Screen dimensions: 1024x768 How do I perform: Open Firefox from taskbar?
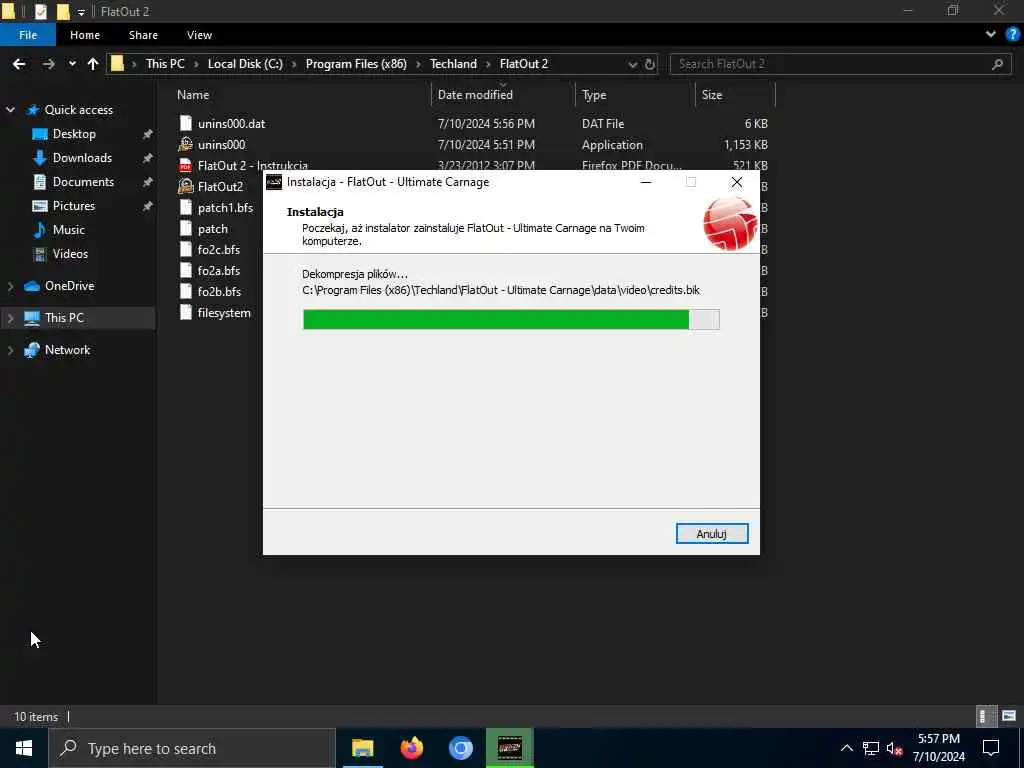[411, 748]
